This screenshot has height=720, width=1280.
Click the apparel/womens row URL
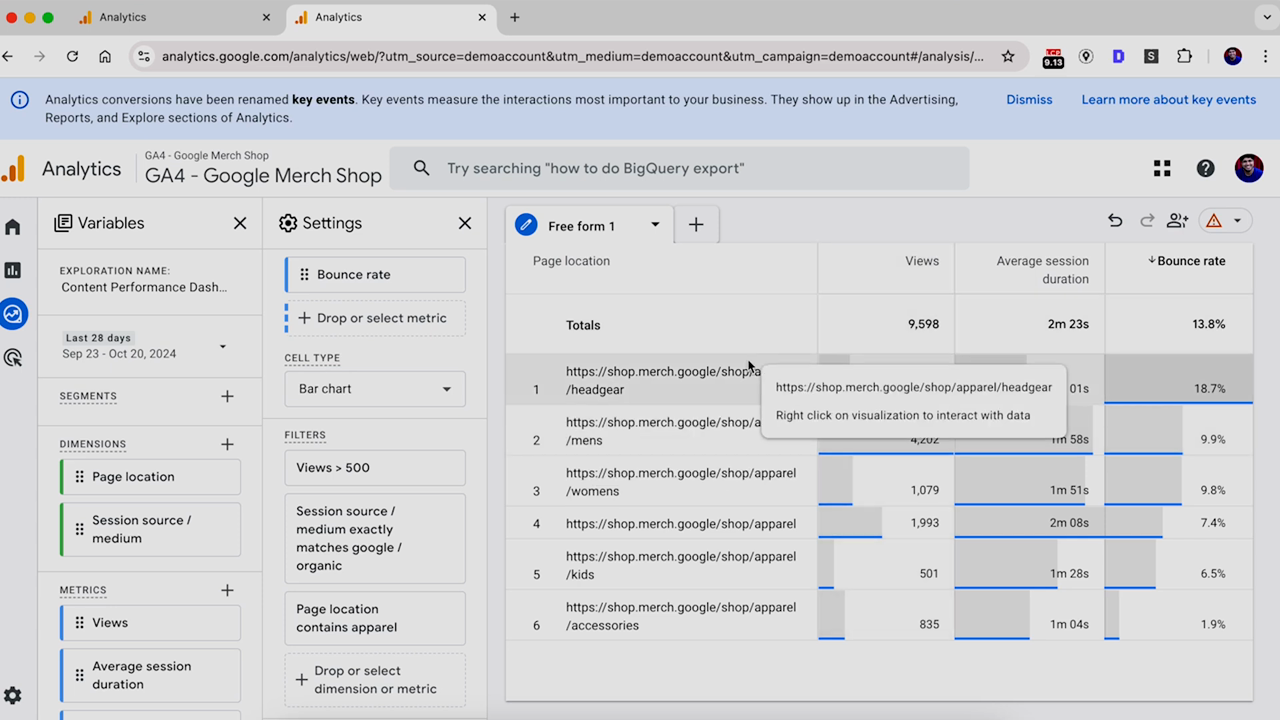coord(681,482)
